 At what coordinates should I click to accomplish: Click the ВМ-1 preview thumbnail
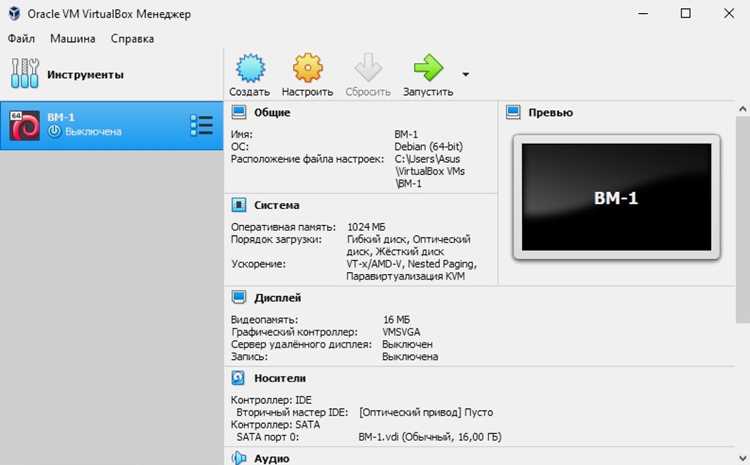(x=616, y=197)
